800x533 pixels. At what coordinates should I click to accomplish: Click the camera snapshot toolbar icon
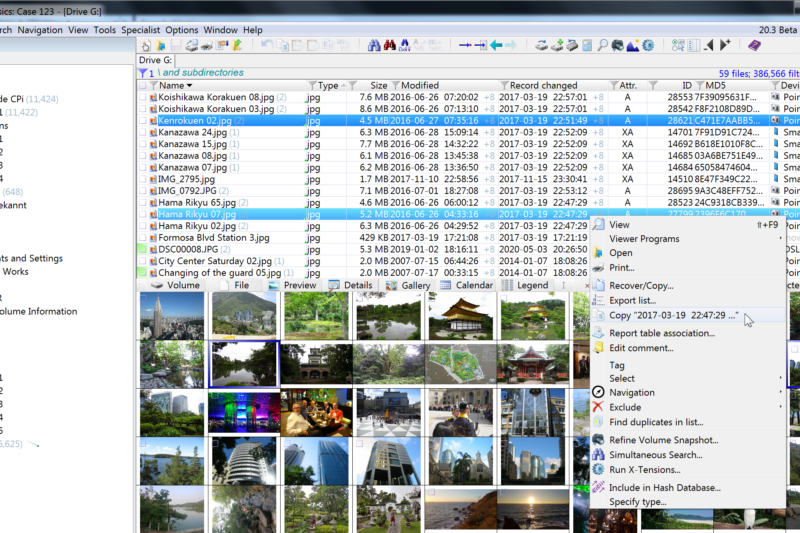(617, 45)
